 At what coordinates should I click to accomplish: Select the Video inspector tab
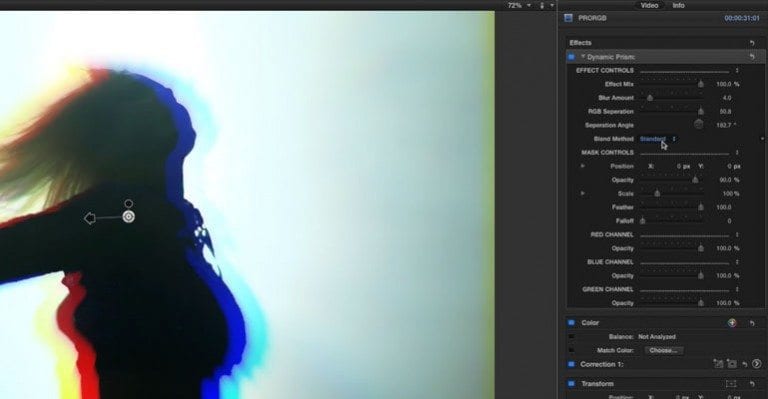coord(649,5)
